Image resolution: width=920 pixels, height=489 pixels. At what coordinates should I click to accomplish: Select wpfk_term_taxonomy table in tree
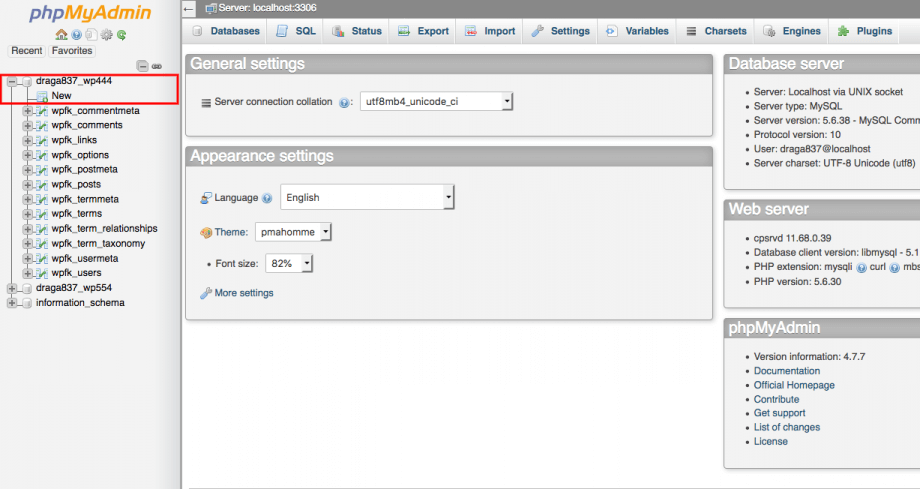click(98, 244)
